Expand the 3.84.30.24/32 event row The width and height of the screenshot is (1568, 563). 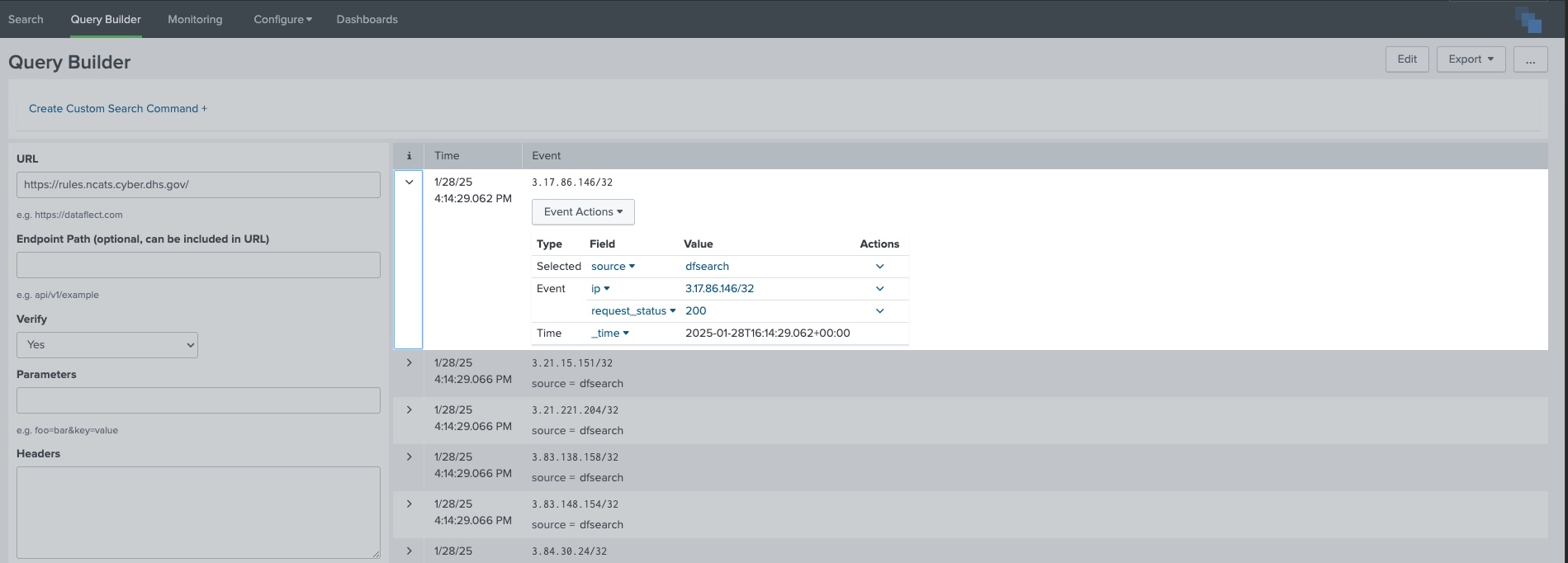(409, 551)
